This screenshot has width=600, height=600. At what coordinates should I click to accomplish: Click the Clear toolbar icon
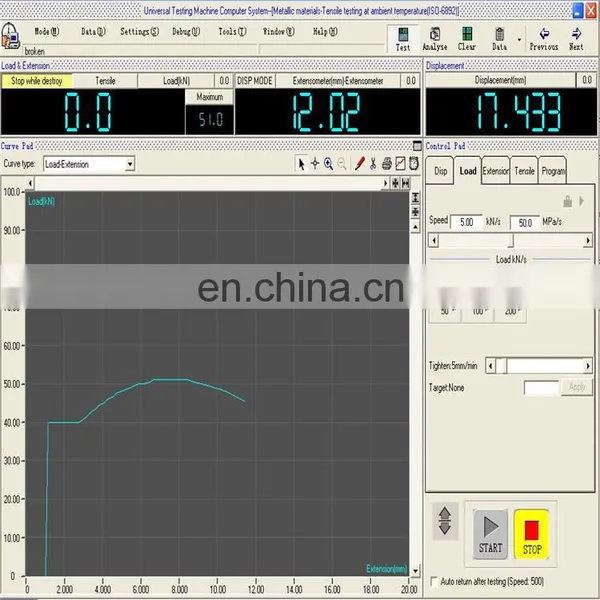click(x=467, y=39)
